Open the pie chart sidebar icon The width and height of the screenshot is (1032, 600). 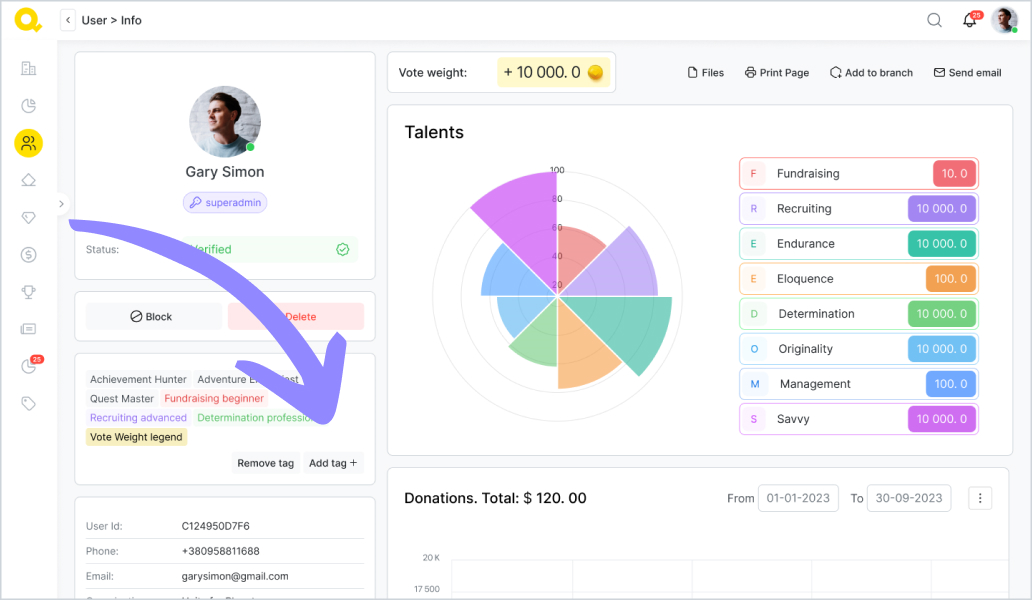(29, 106)
